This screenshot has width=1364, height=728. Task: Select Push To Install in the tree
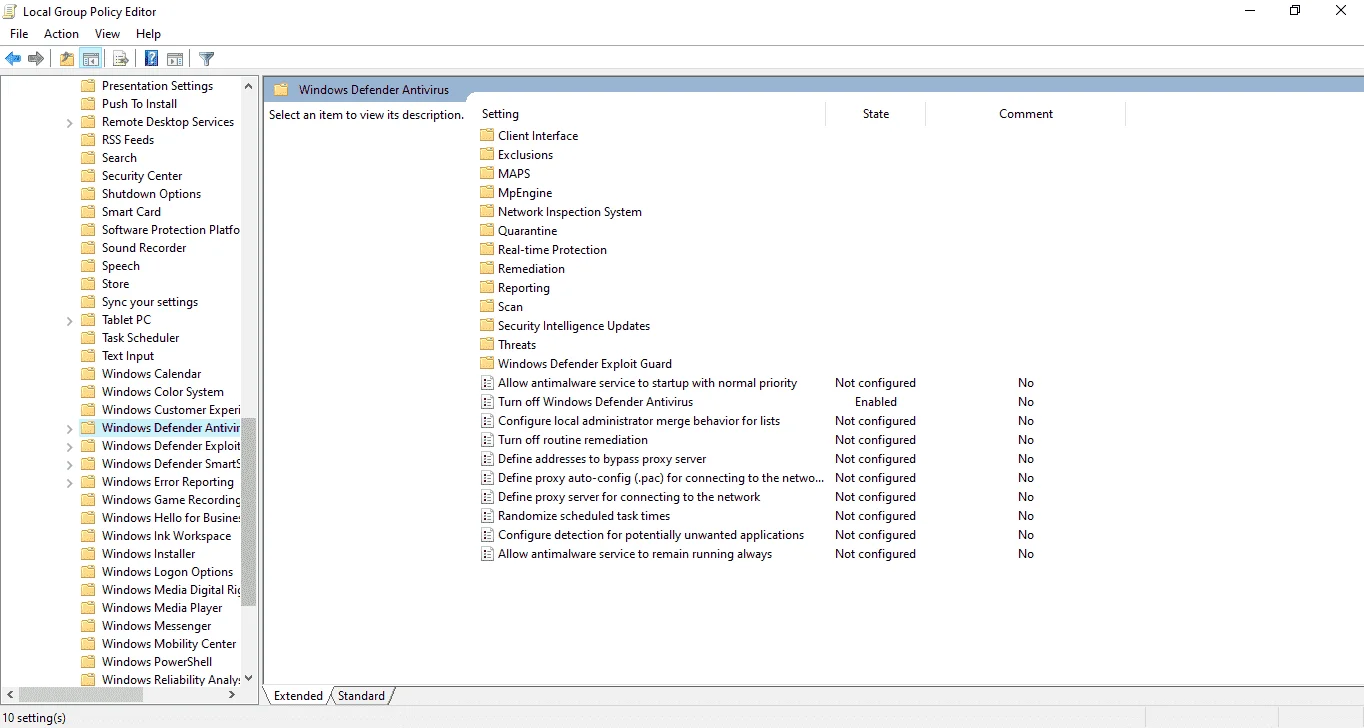(x=139, y=104)
